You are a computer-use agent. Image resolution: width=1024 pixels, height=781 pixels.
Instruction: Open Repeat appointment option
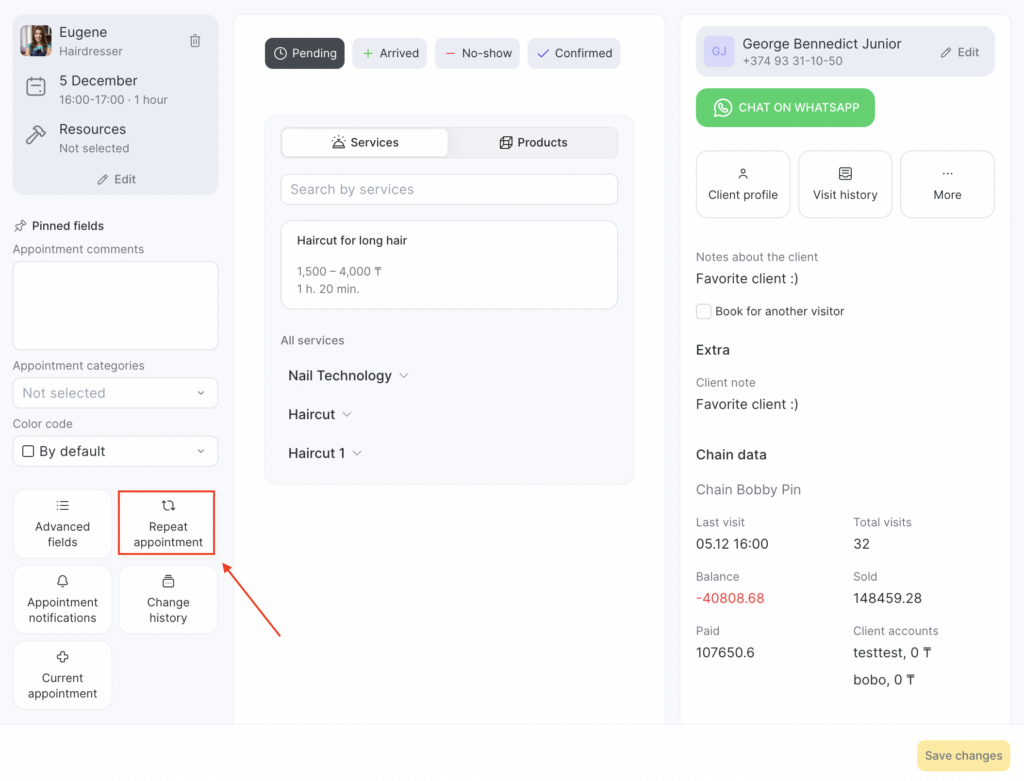(x=168, y=524)
